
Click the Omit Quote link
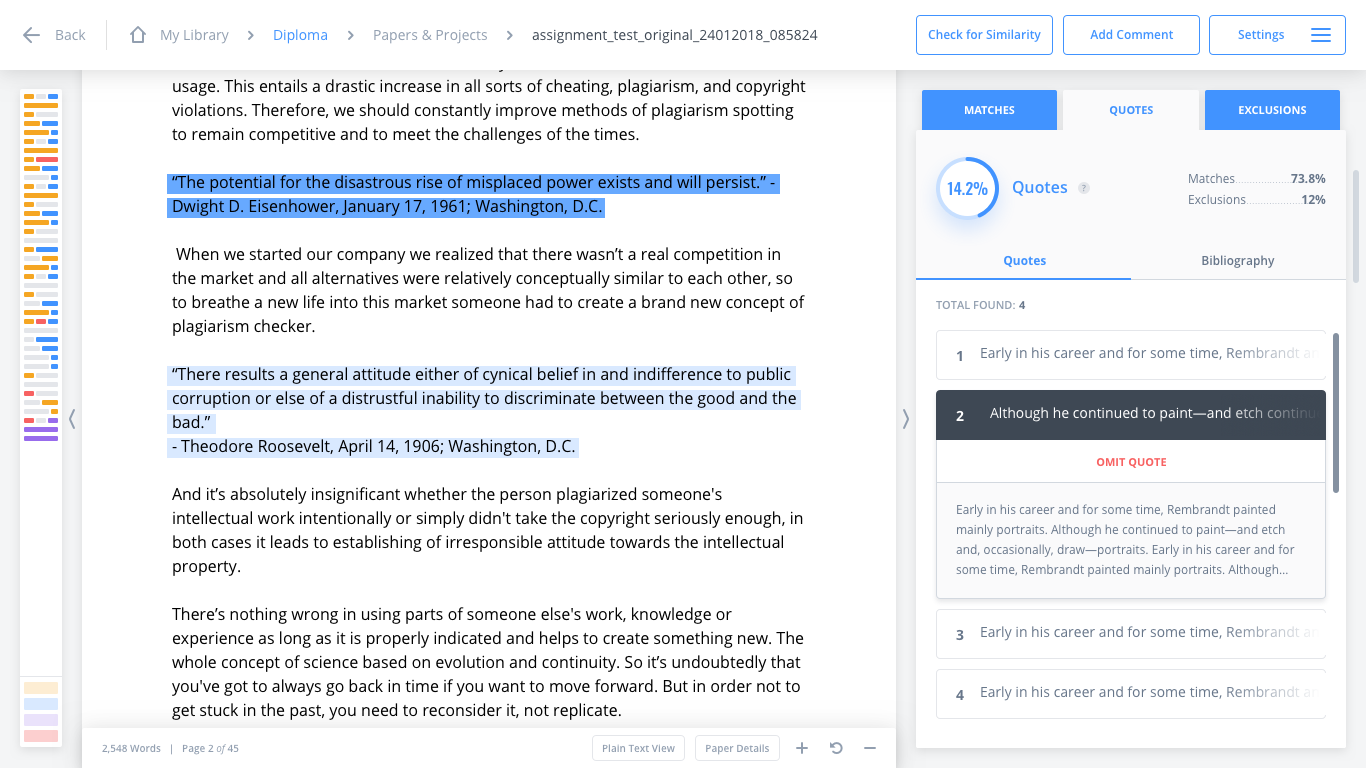(x=1131, y=462)
